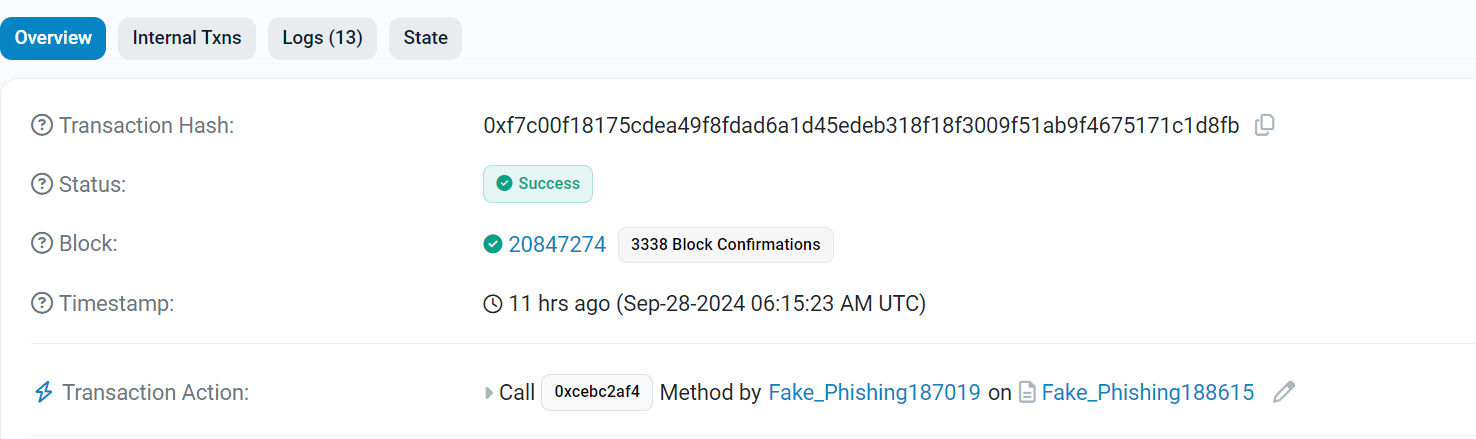1476x439 pixels.
Task: Click the green block verified checkmark icon
Action: point(493,244)
